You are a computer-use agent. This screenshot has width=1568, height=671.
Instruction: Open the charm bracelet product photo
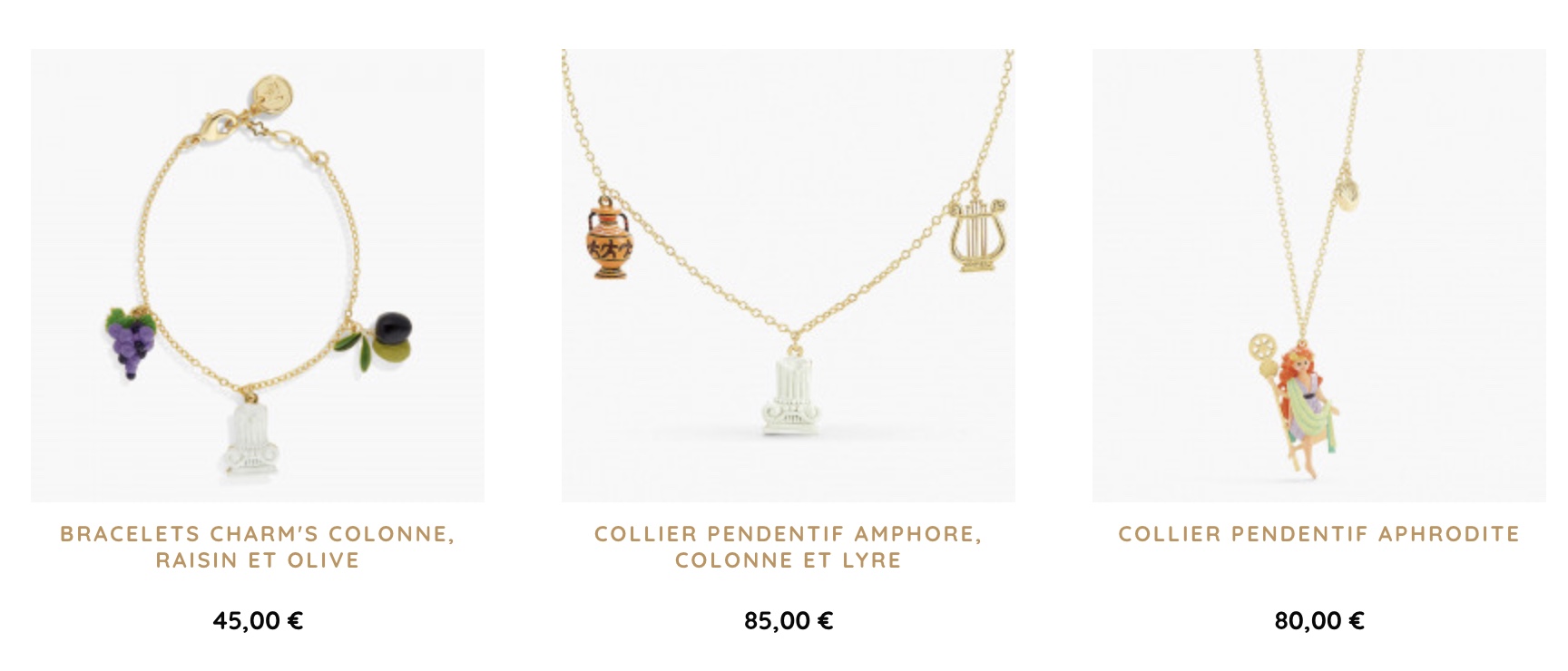(258, 276)
